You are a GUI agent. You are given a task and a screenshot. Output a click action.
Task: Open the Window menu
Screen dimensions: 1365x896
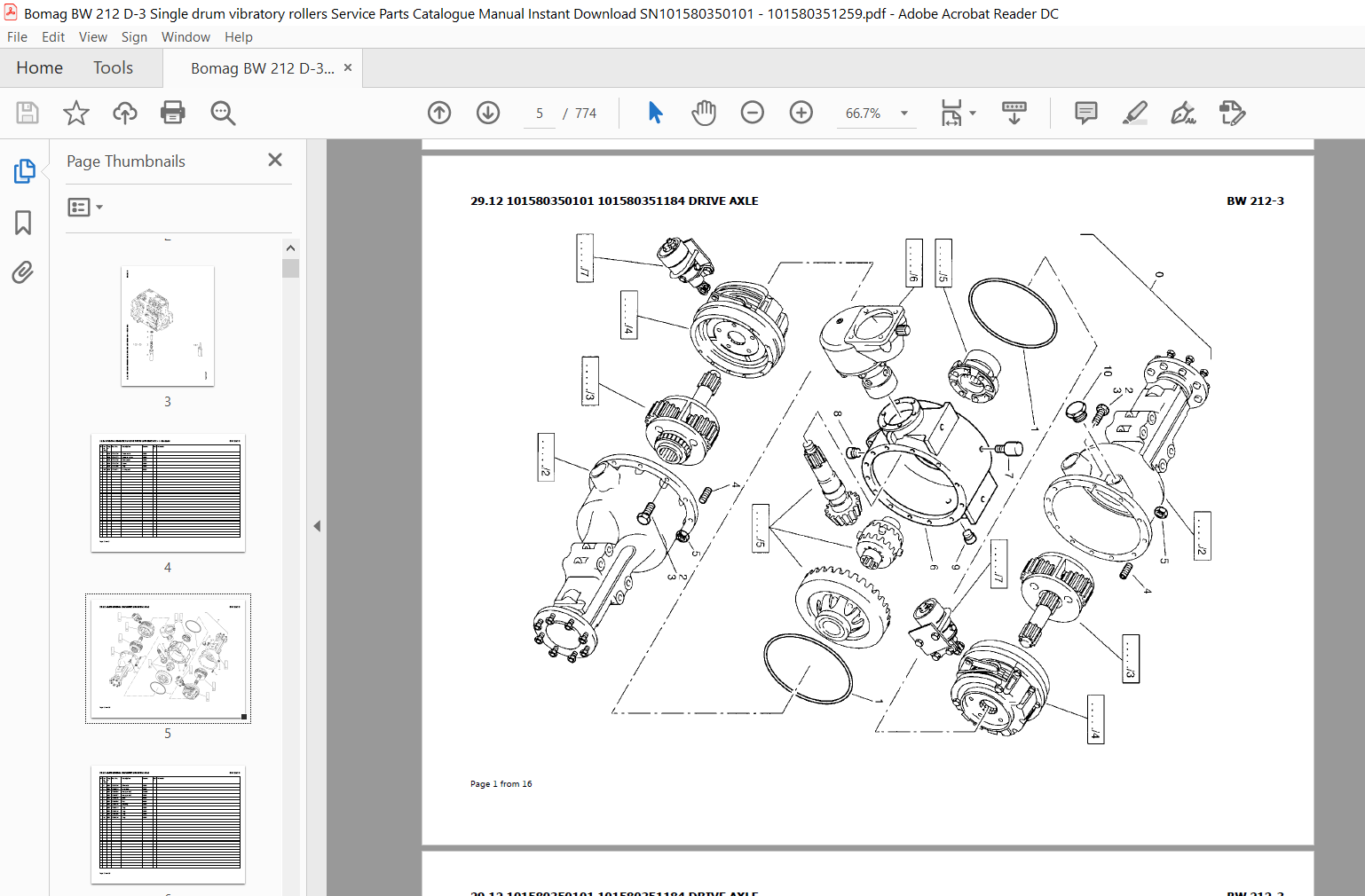(x=185, y=37)
